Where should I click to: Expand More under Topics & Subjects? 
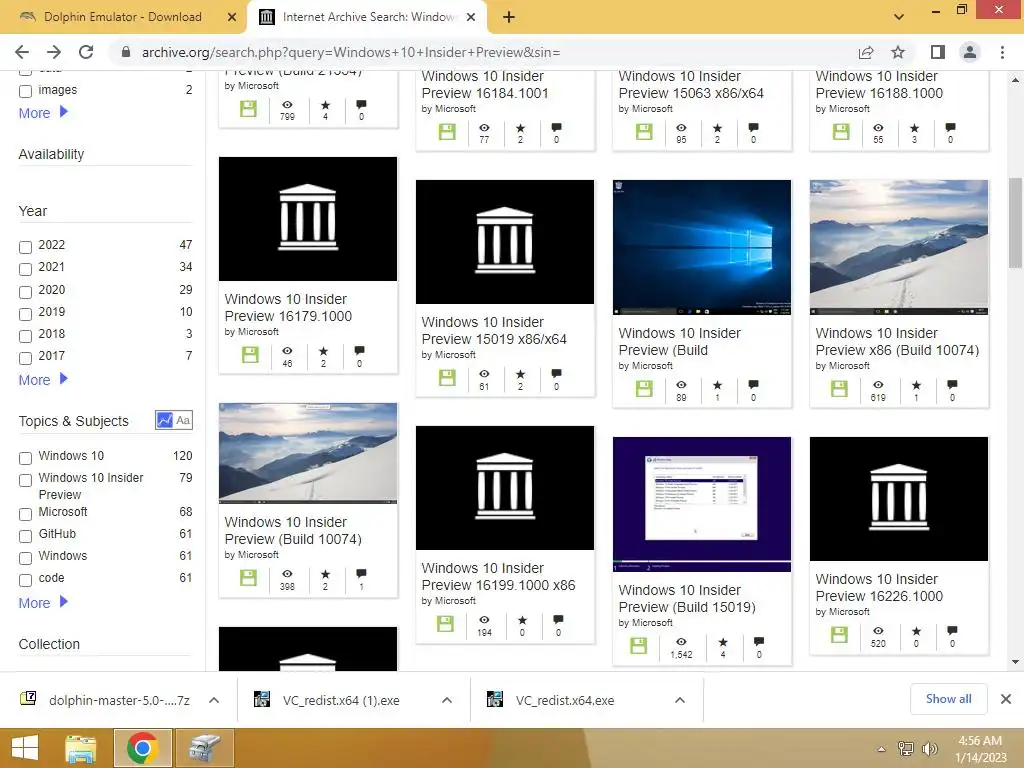pyautogui.click(x=43, y=602)
